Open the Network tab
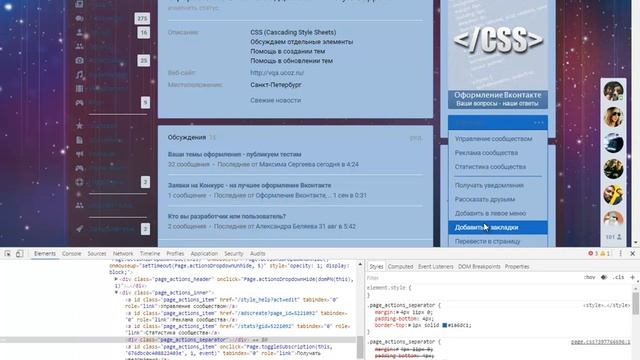640x360 pixels. (123, 253)
